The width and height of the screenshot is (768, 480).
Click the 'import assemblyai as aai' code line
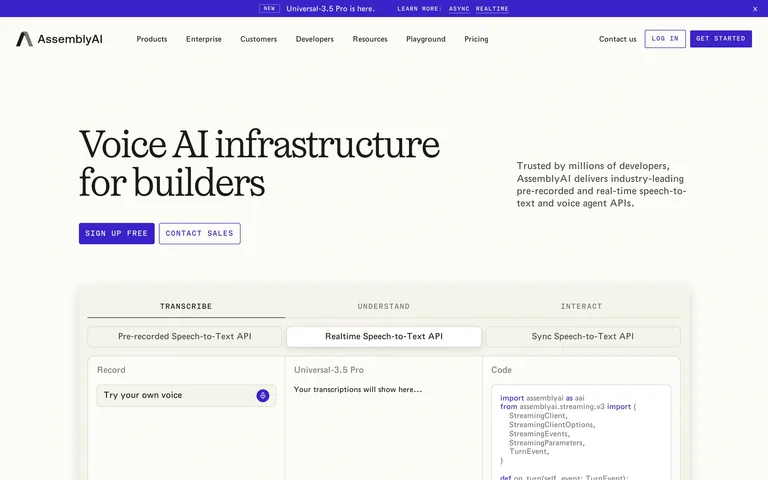coord(542,398)
